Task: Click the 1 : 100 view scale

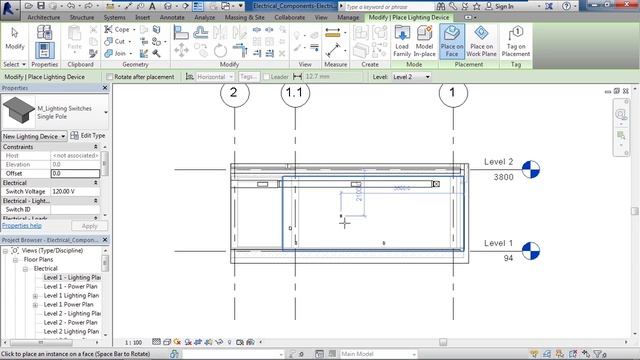Action: tap(133, 342)
